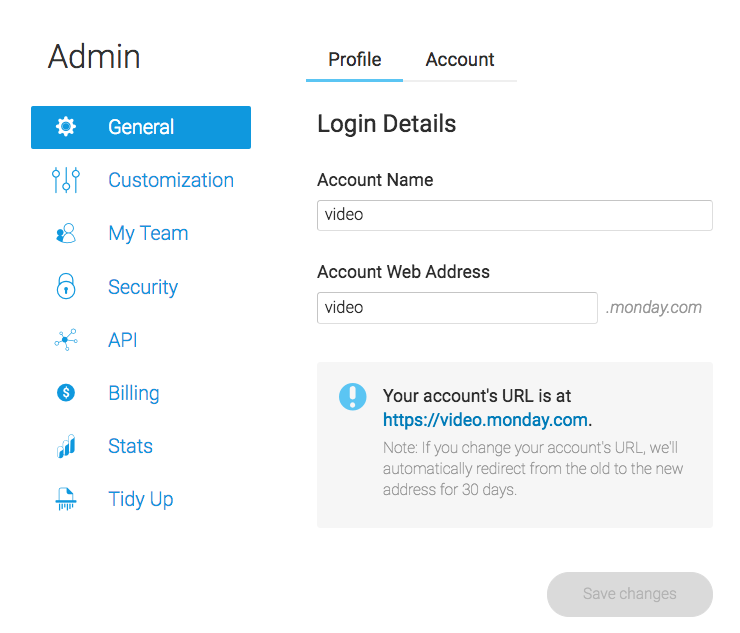The image size is (740, 633).
Task: Click the Stats bar chart icon
Action: click(66, 446)
